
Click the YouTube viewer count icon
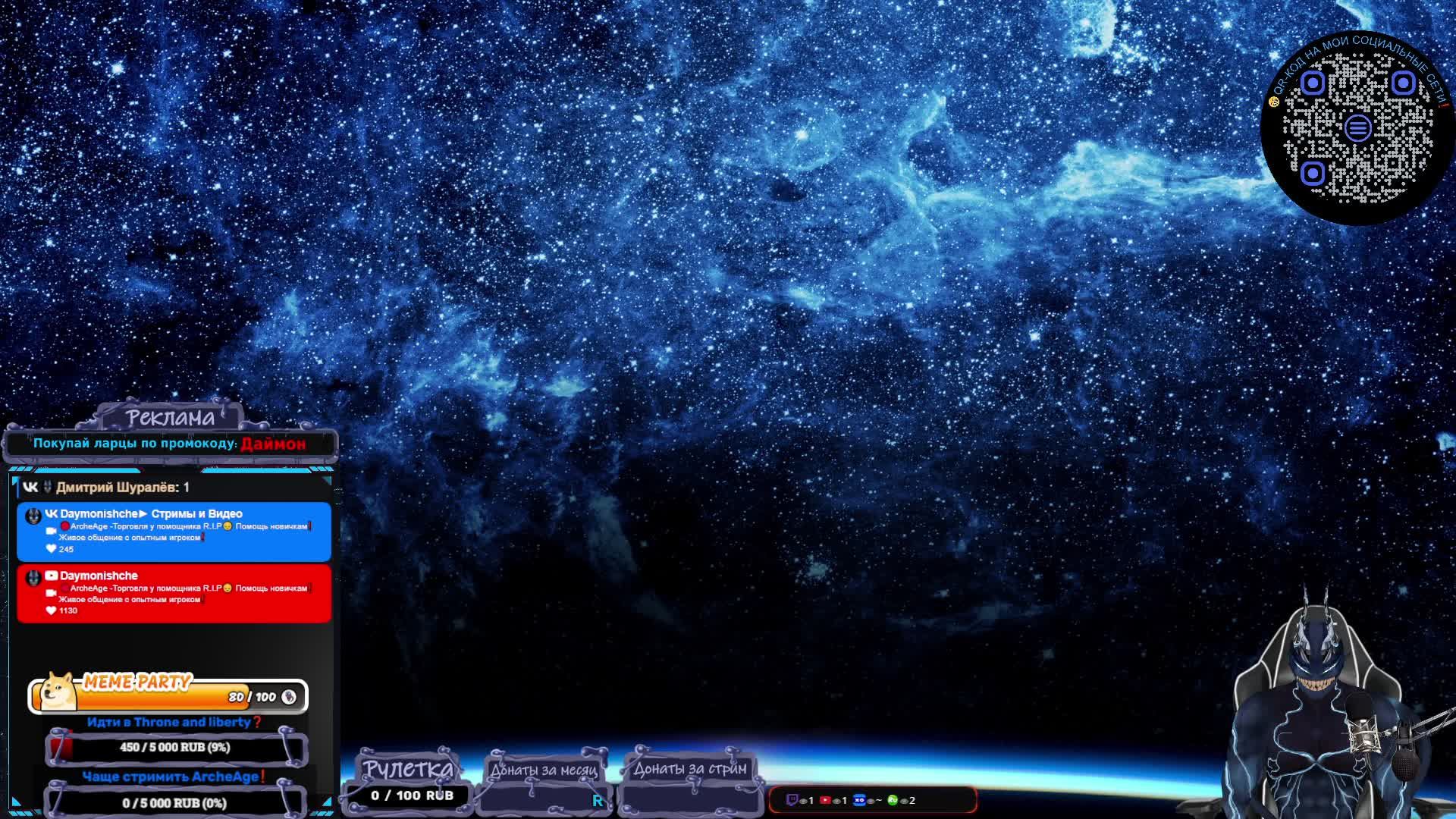(825, 800)
